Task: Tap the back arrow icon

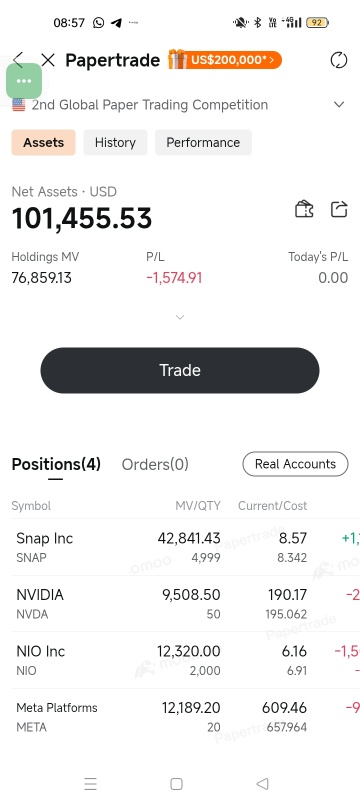Action: tap(18, 60)
